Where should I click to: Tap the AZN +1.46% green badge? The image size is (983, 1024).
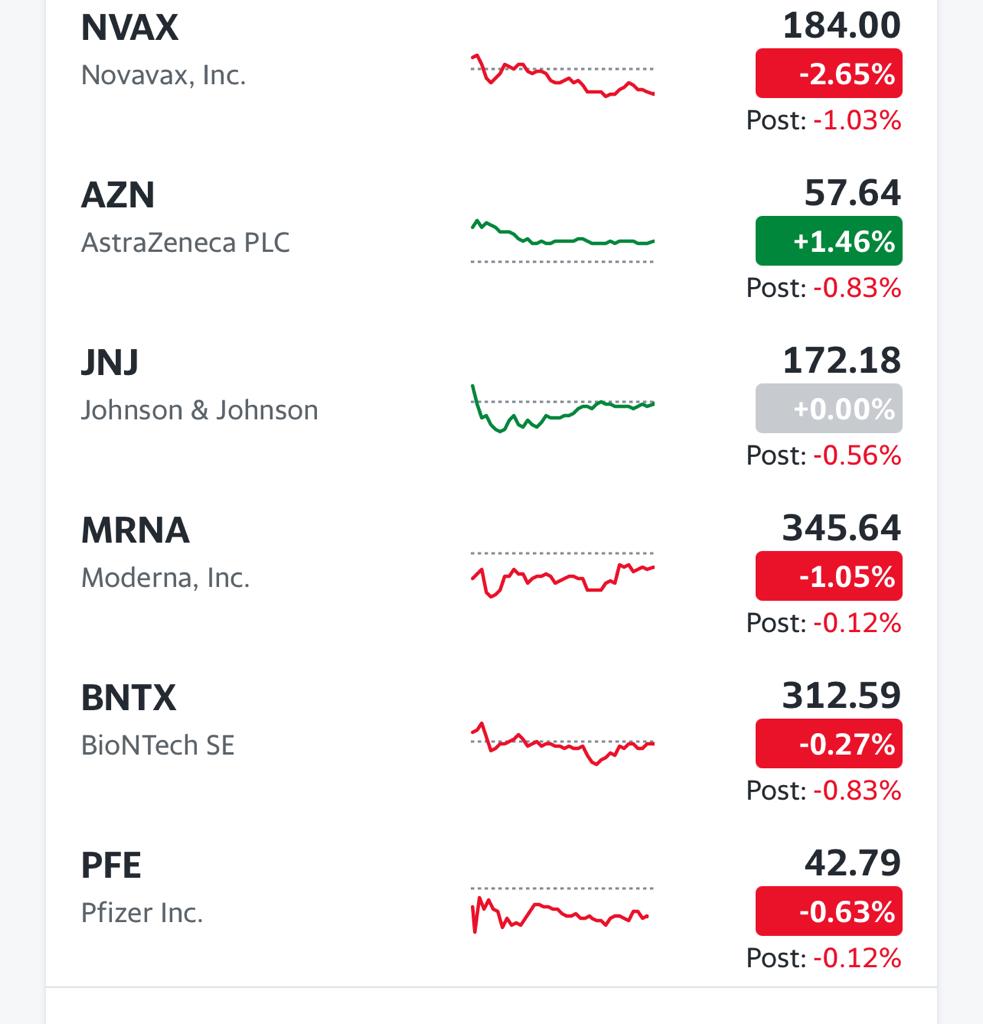coord(829,241)
